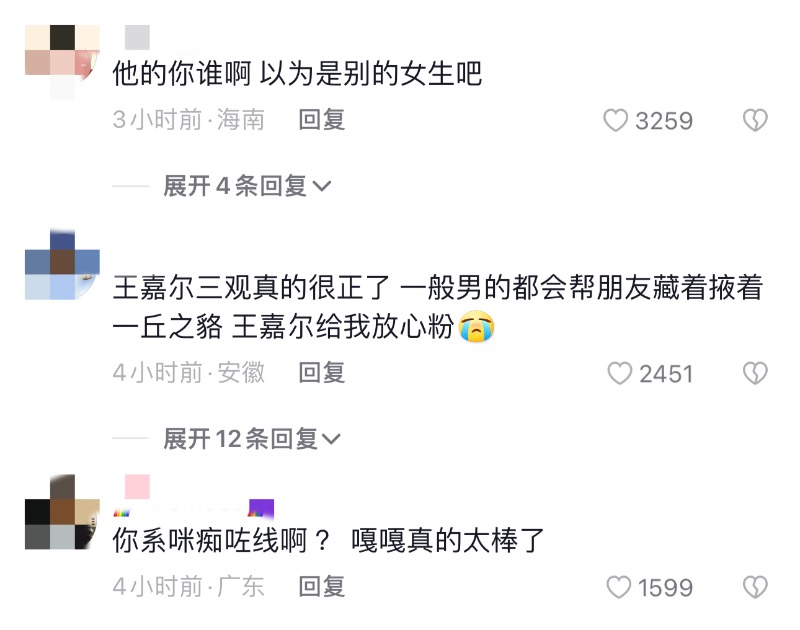This screenshot has width=800, height=630.
Task: Reply to the Guangdong comment
Action: coord(322,587)
